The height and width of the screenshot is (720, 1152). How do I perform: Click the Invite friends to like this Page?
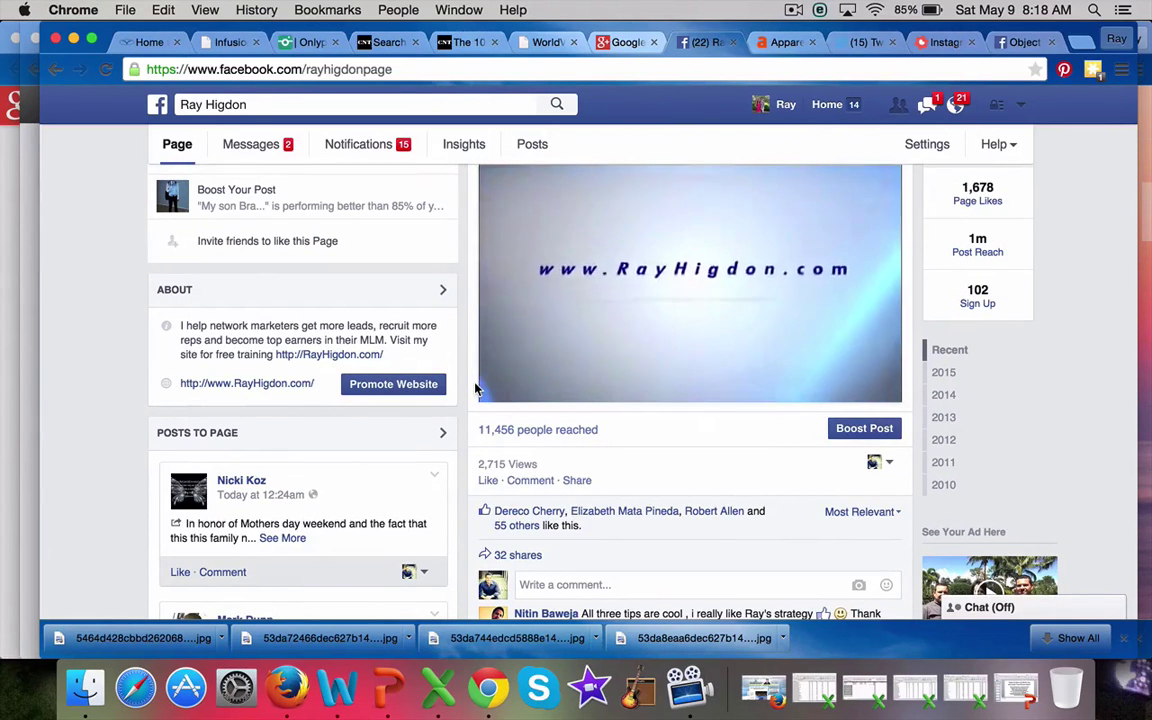(x=267, y=241)
